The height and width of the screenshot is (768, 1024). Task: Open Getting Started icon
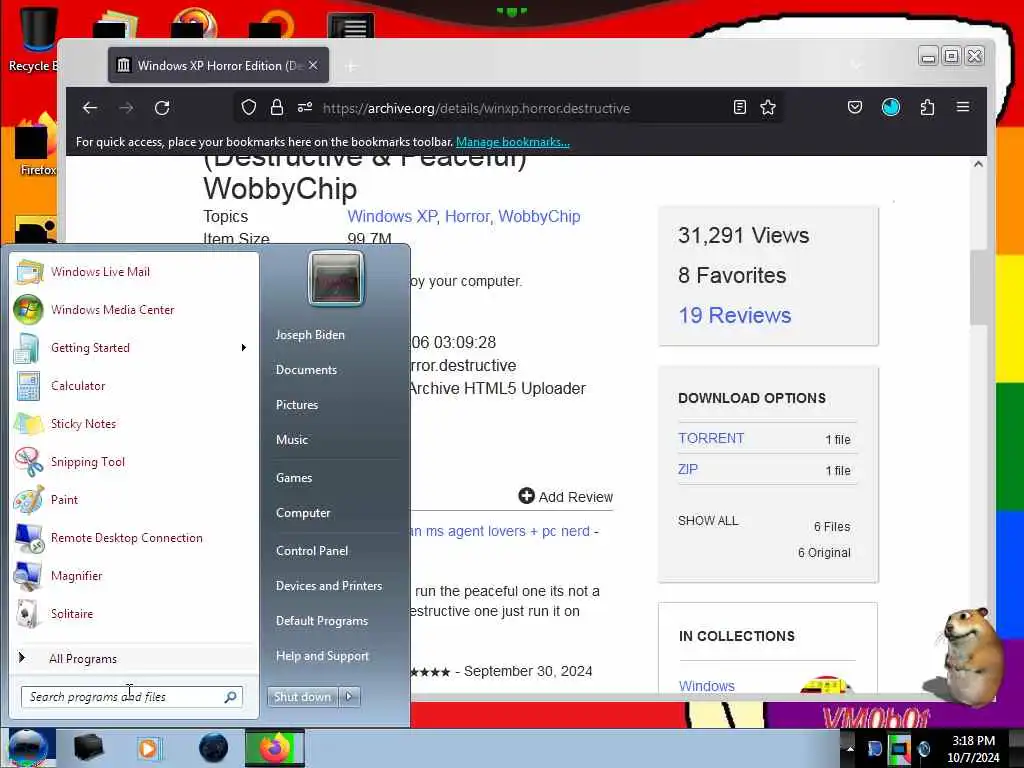coord(27,348)
